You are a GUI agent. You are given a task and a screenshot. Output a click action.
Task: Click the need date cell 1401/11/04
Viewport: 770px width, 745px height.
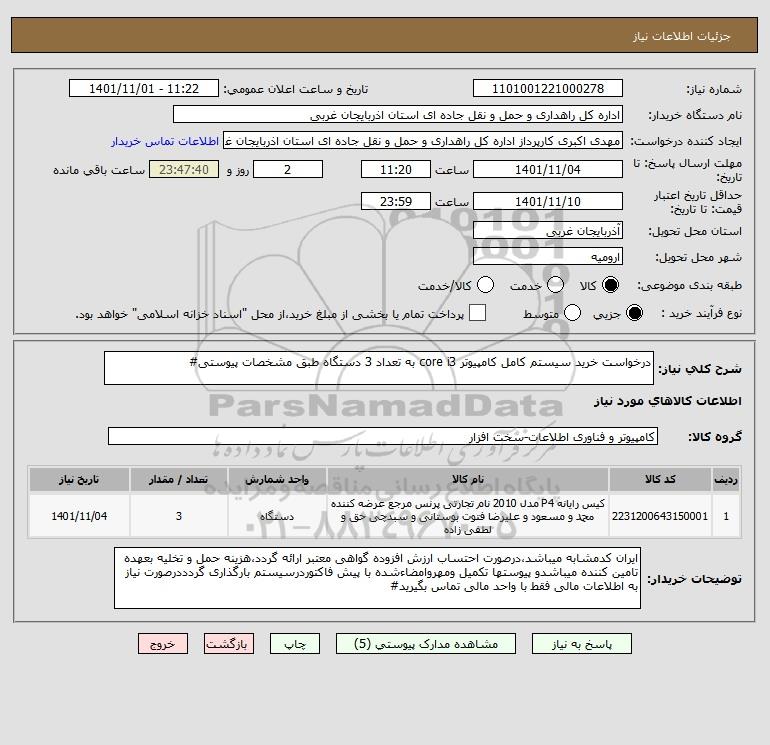(79, 516)
